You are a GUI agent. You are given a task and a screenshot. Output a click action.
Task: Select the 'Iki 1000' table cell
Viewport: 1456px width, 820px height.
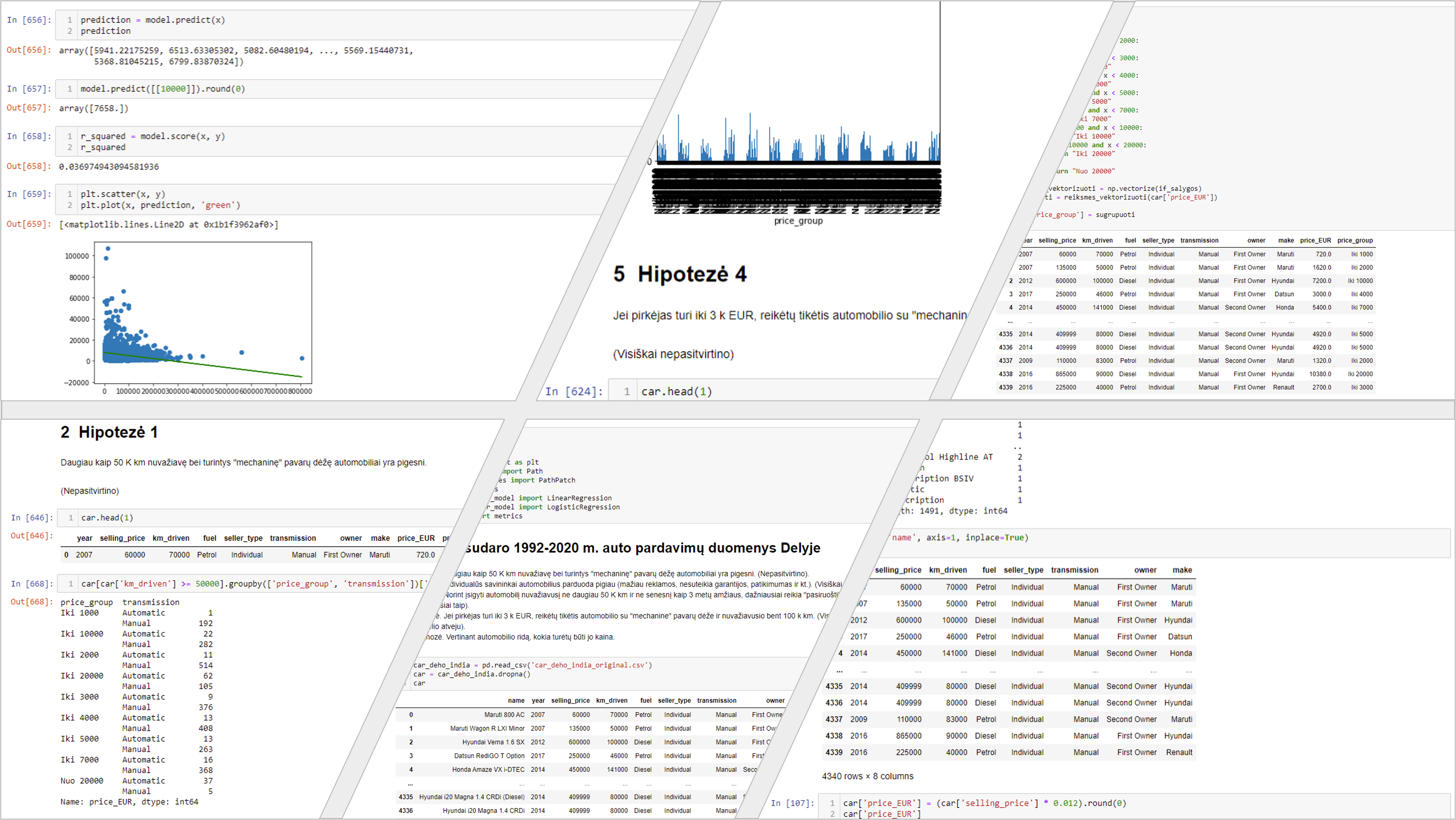(x=1362, y=254)
